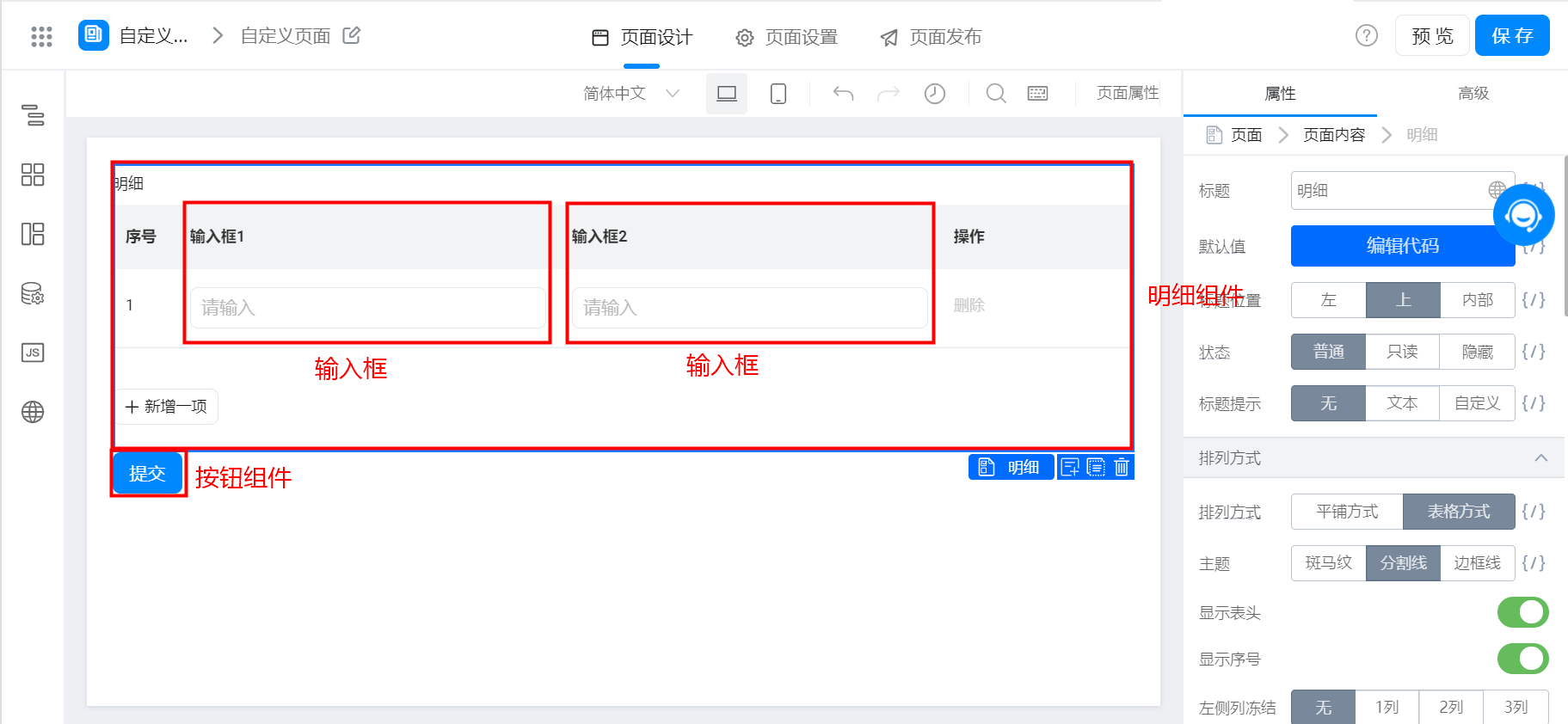Image resolution: width=1568 pixels, height=724 pixels.
Task: Click the 编辑代码 button
Action: 1402,246
